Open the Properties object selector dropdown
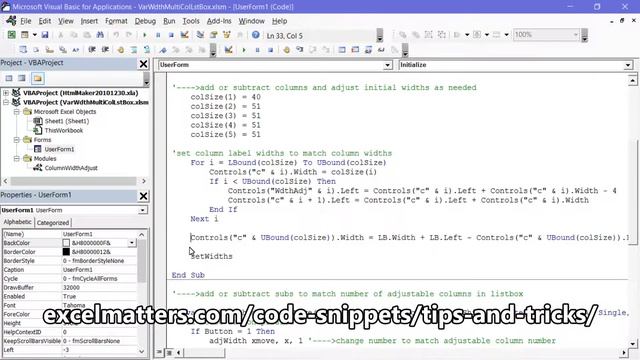Screen dimensions: 640x360 [142, 210]
